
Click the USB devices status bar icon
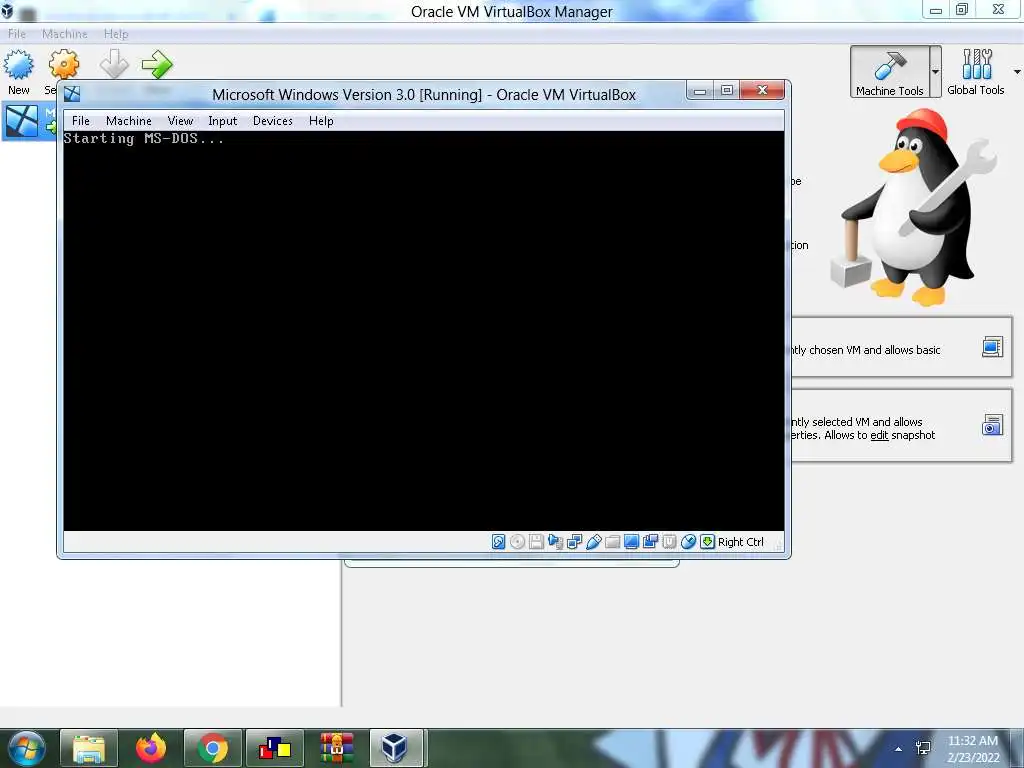click(593, 541)
